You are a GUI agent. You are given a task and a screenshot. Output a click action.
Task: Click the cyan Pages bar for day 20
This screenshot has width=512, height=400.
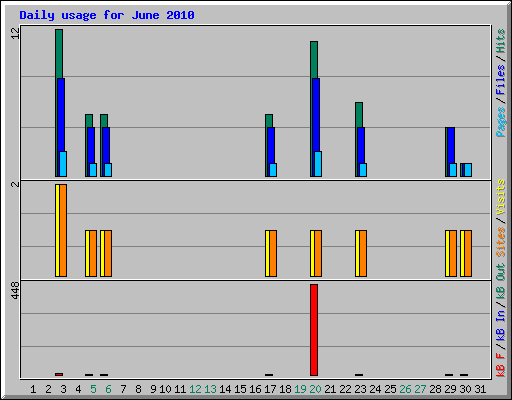click(x=318, y=164)
